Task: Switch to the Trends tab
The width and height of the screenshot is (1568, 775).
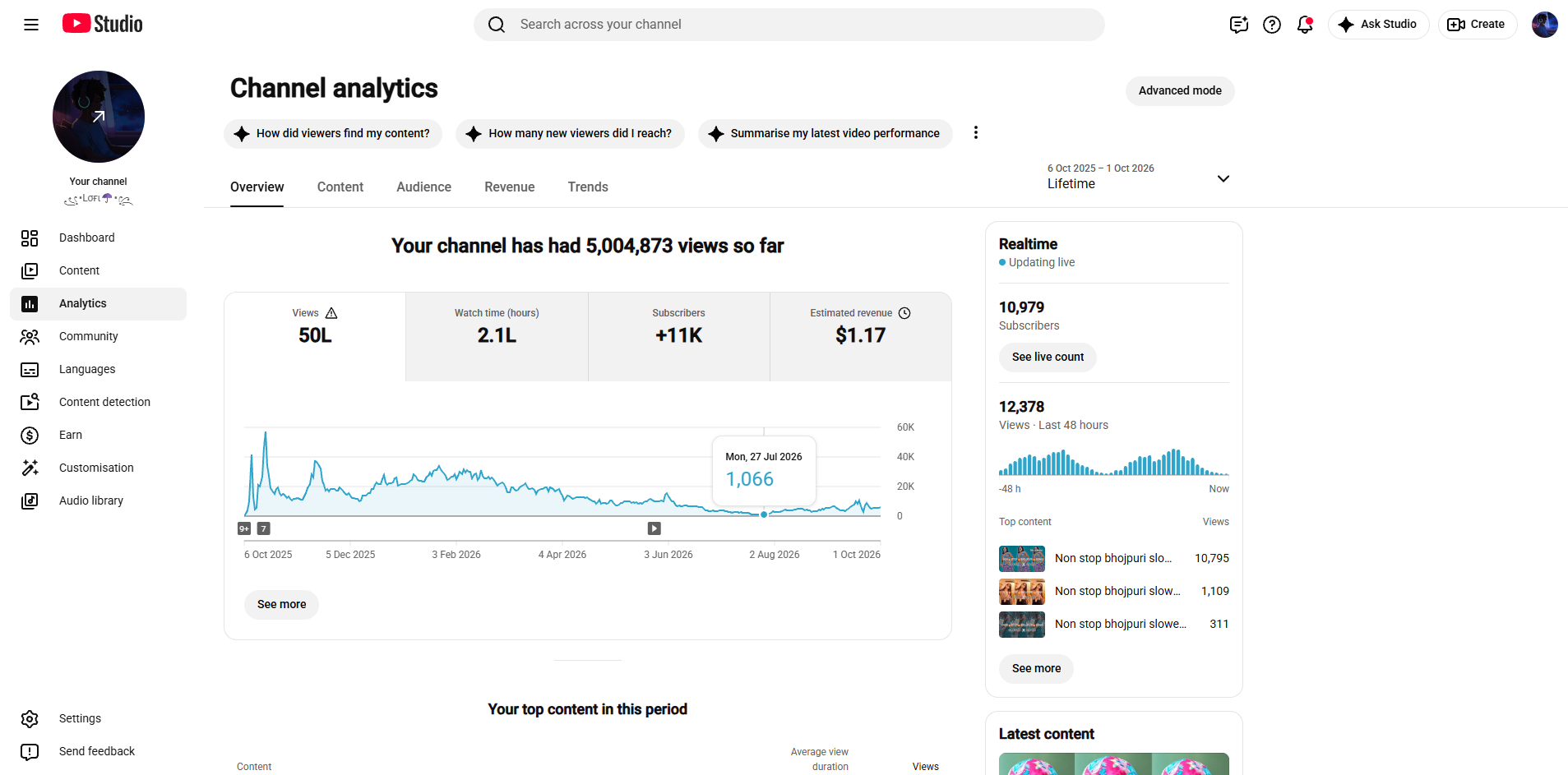Action: tap(588, 187)
